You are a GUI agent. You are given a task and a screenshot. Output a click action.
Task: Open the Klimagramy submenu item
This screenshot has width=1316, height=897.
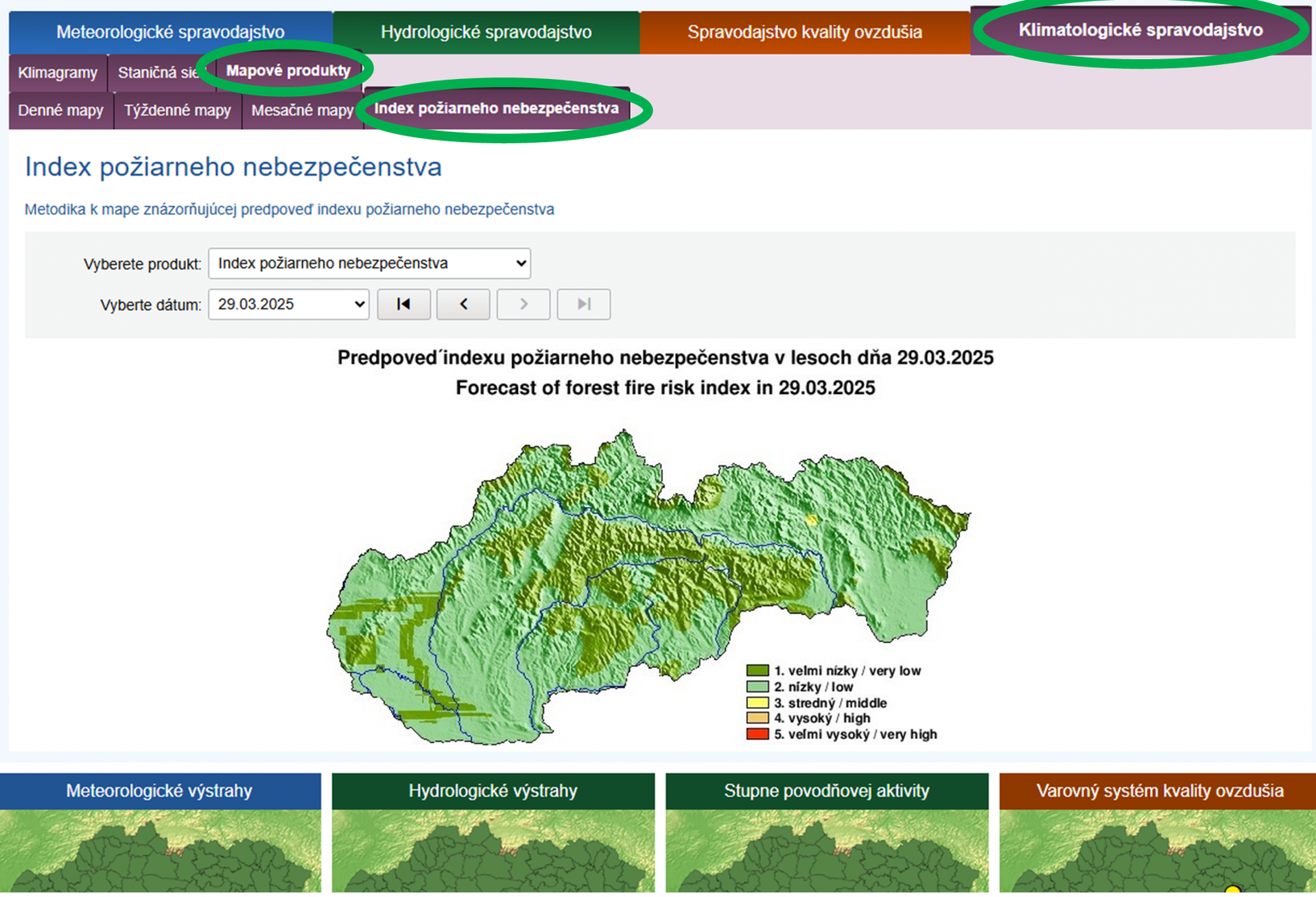(58, 72)
